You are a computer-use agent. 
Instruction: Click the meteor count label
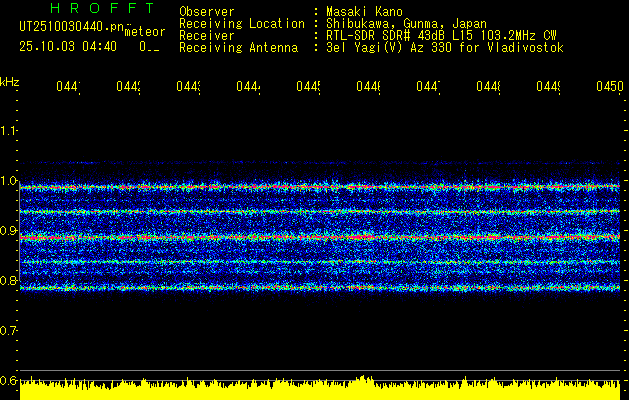coord(143,32)
